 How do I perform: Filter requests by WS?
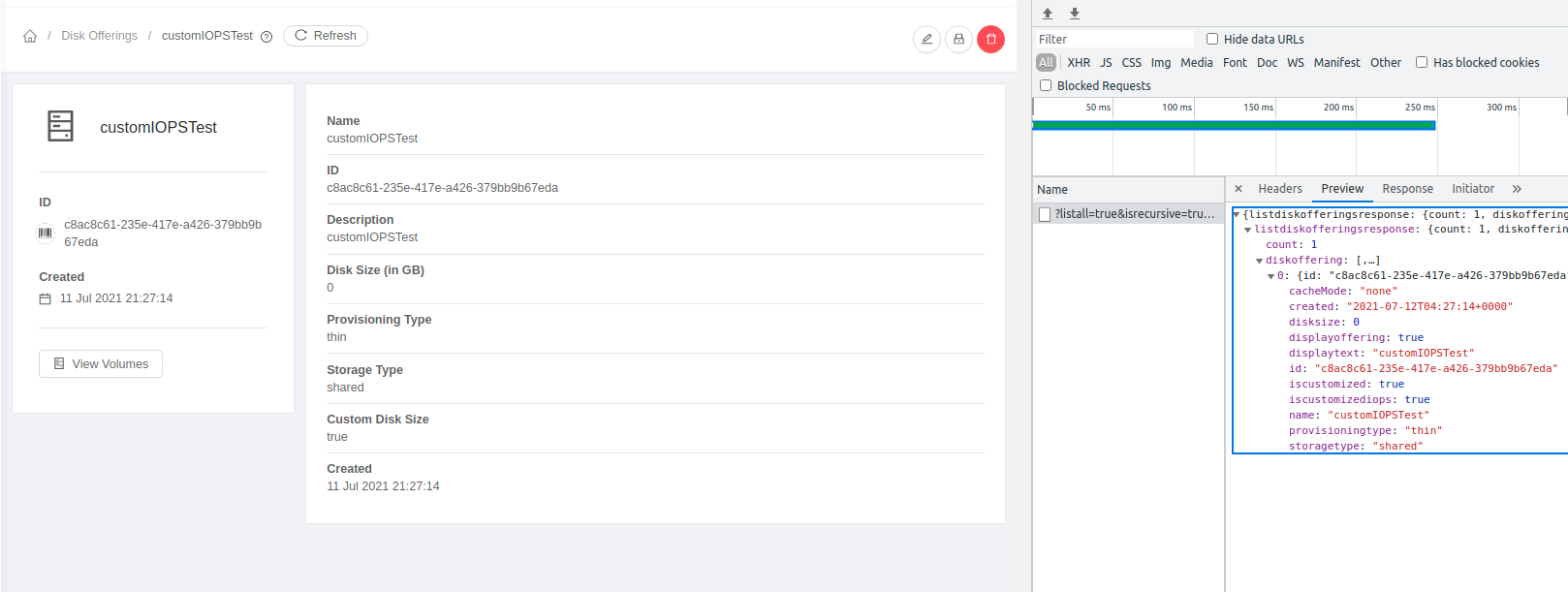1296,62
